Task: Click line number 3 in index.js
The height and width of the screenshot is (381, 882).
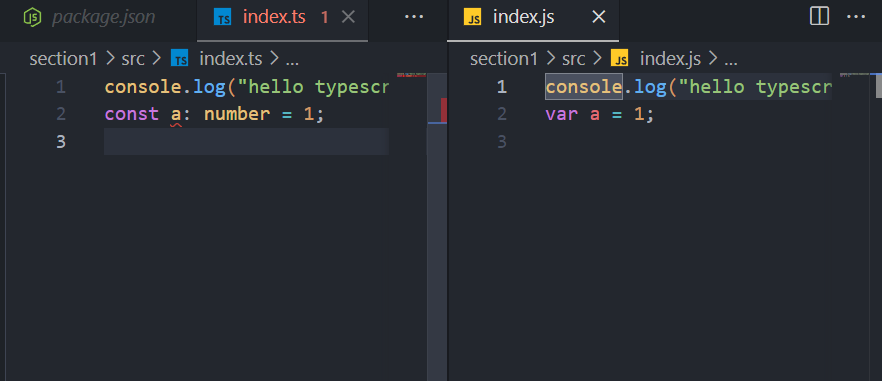Action: coord(502,142)
